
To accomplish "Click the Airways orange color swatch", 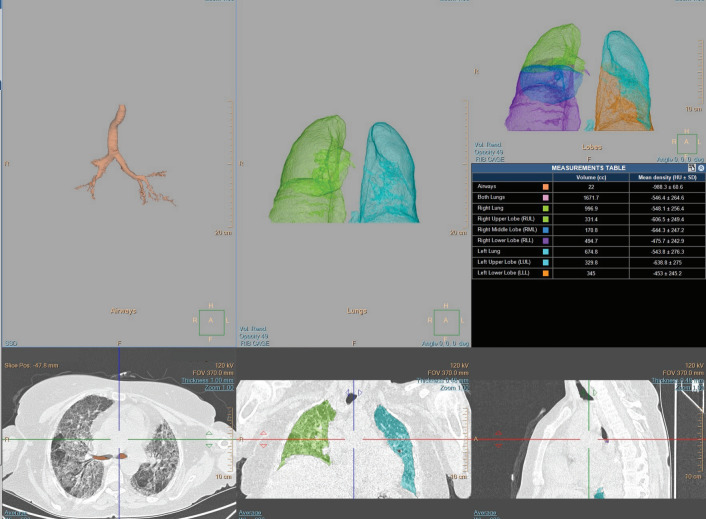I will coord(545,186).
